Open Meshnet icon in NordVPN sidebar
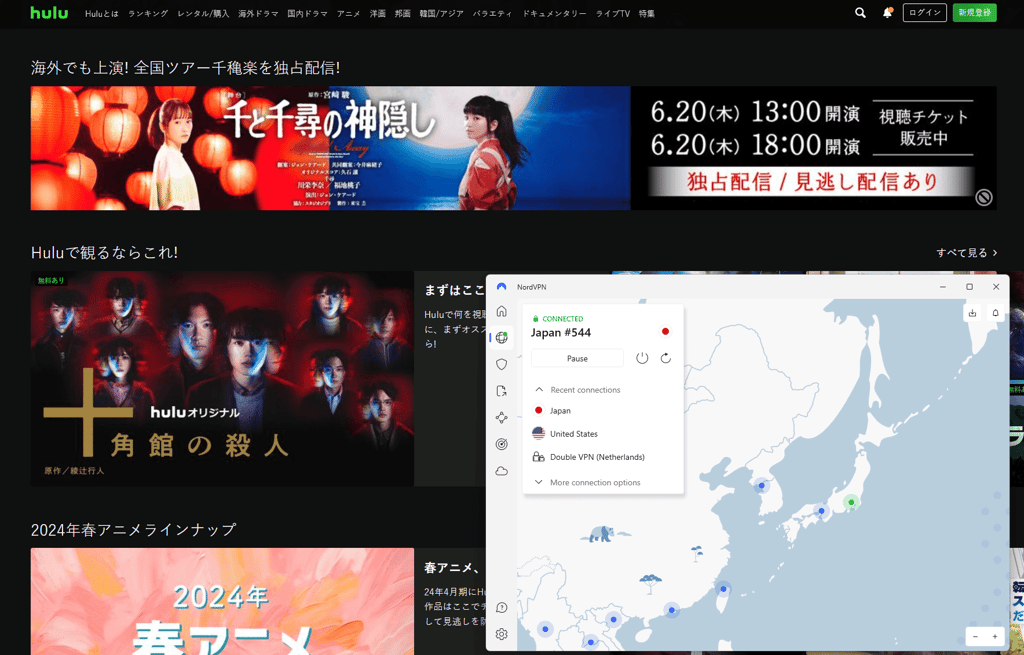Viewport: 1024px width, 655px height. pos(502,417)
